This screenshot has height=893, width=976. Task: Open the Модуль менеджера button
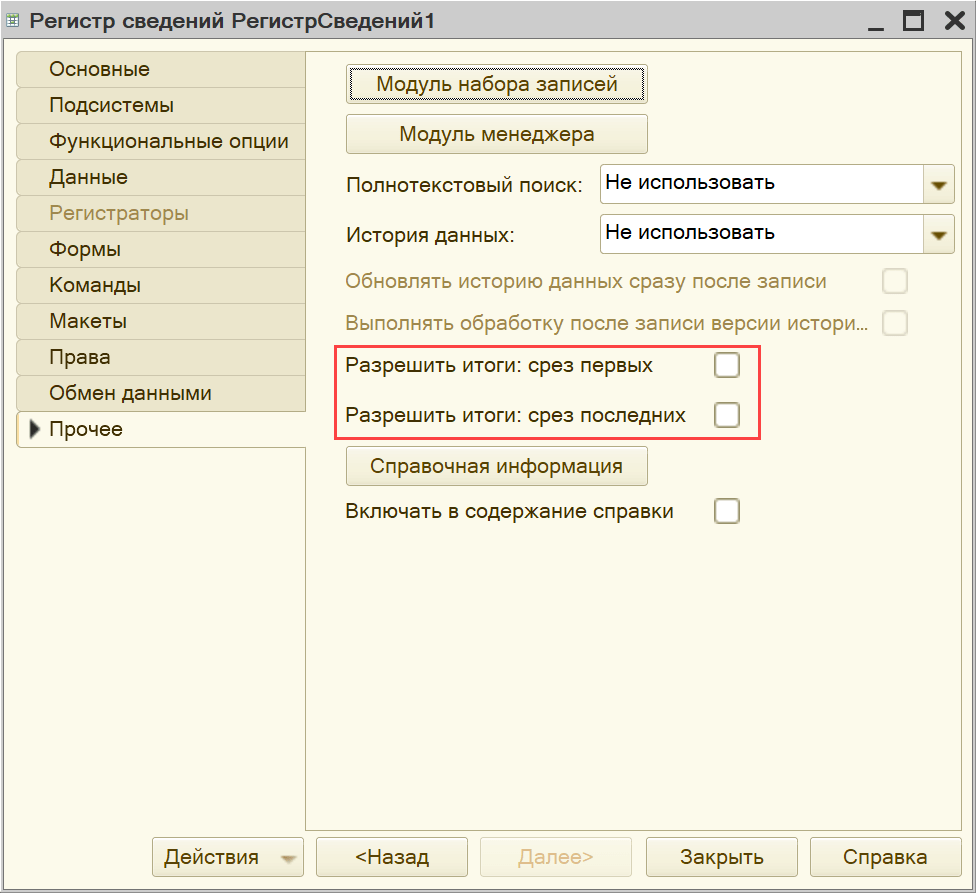[496, 134]
